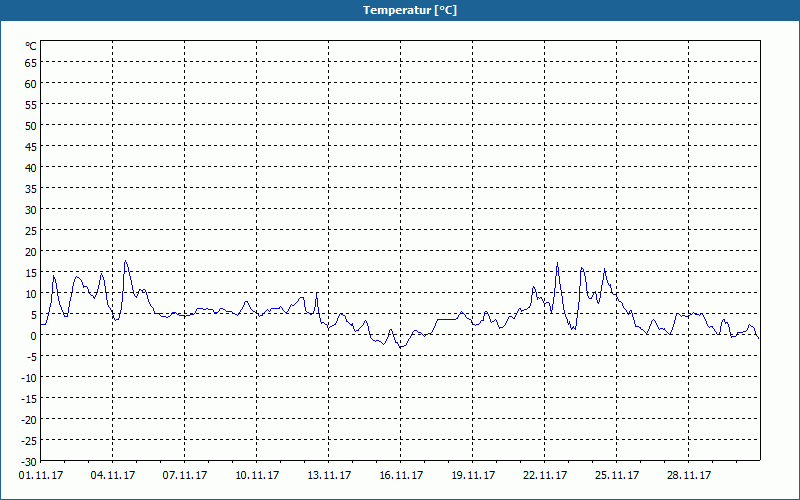
Task: Select the 13.11.17 date label
Action: pyautogui.click(x=329, y=475)
